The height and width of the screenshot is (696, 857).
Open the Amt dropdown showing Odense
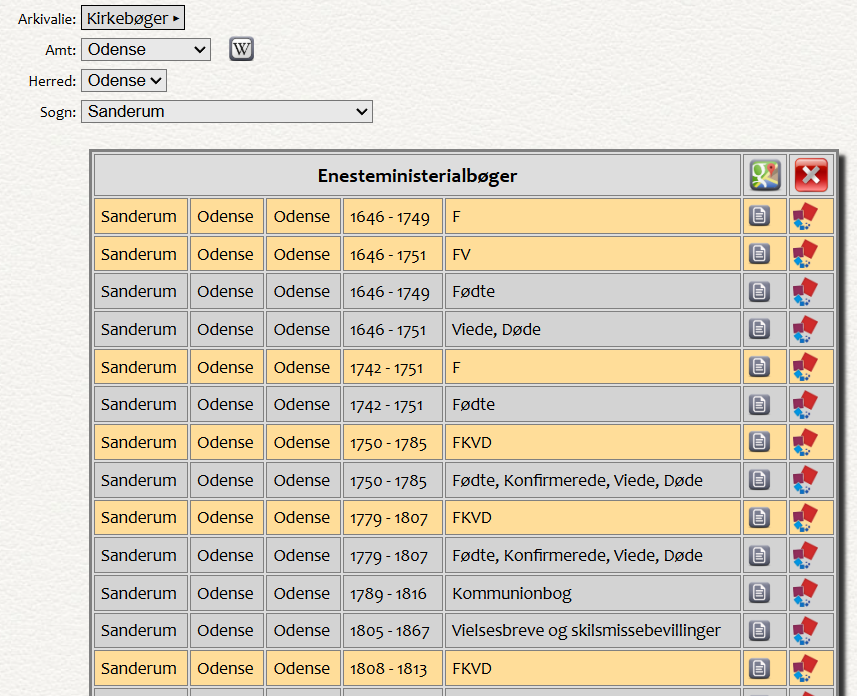146,49
